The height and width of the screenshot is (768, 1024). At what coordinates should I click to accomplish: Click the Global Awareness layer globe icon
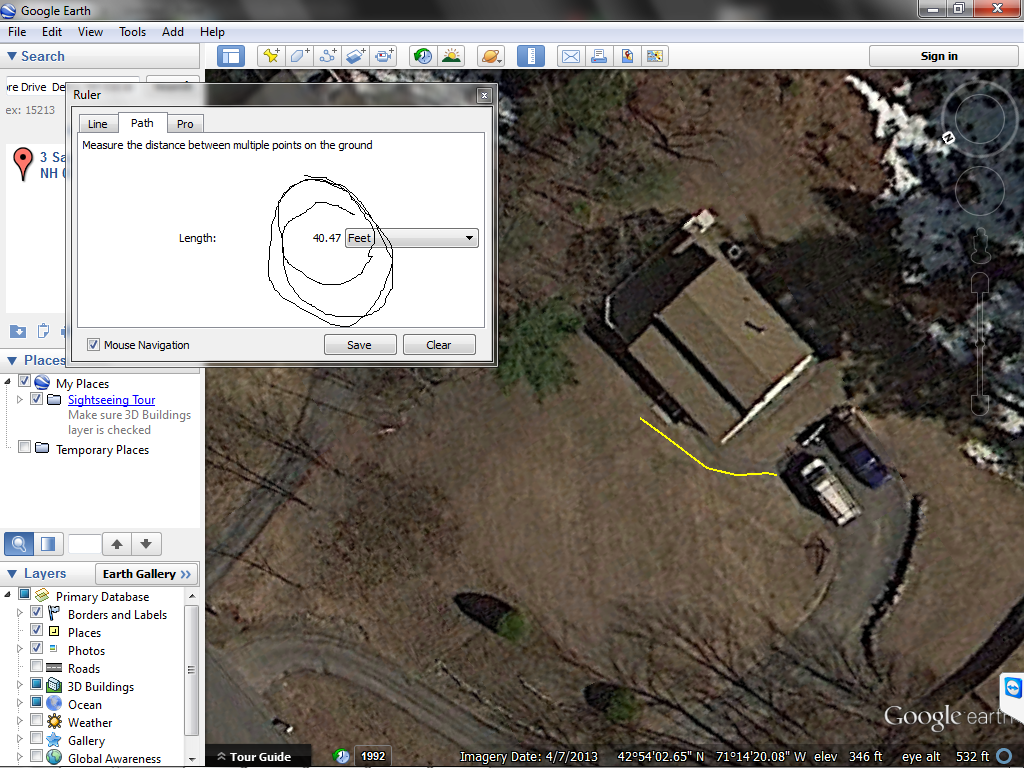coord(54,758)
